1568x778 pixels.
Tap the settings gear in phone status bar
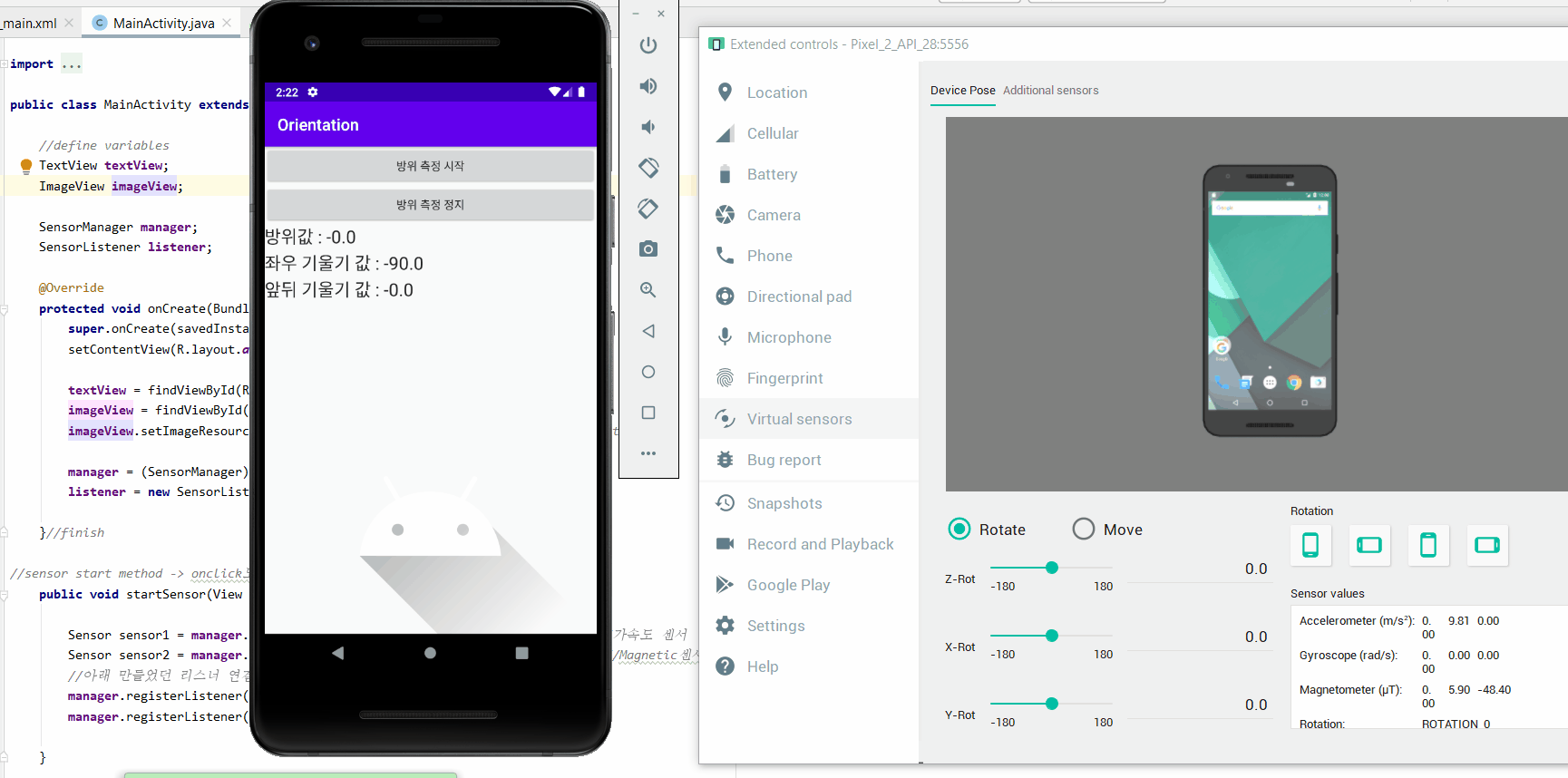pos(313,92)
